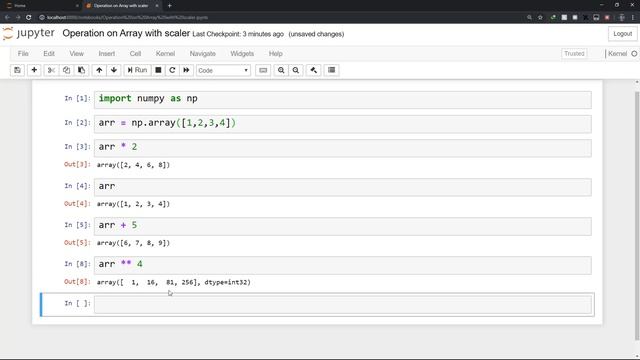The width and height of the screenshot is (640, 360).
Task: Toggle table of contents list icon
Action: tap(332, 70)
